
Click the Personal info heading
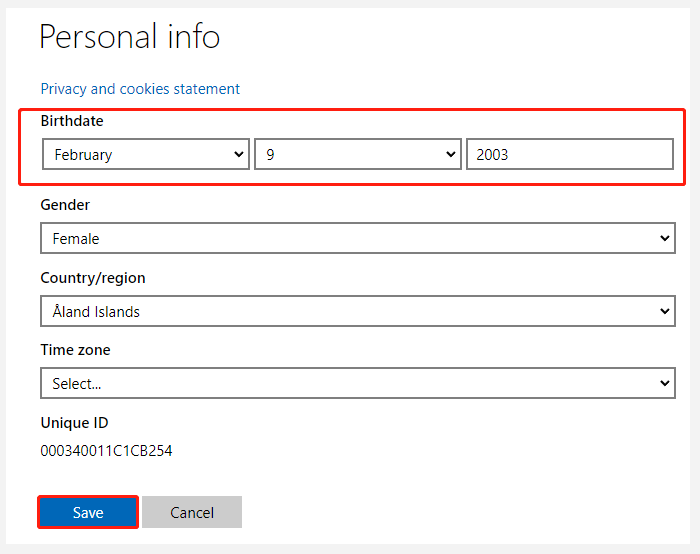[129, 37]
